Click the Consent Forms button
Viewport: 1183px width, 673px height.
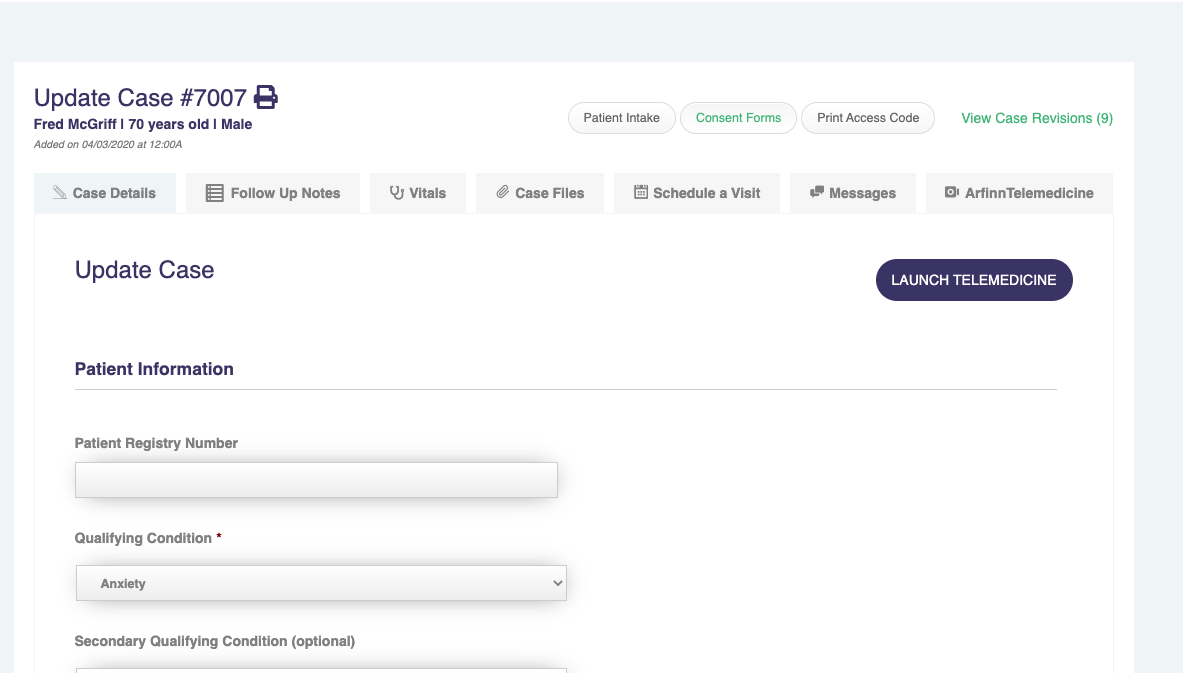click(738, 118)
